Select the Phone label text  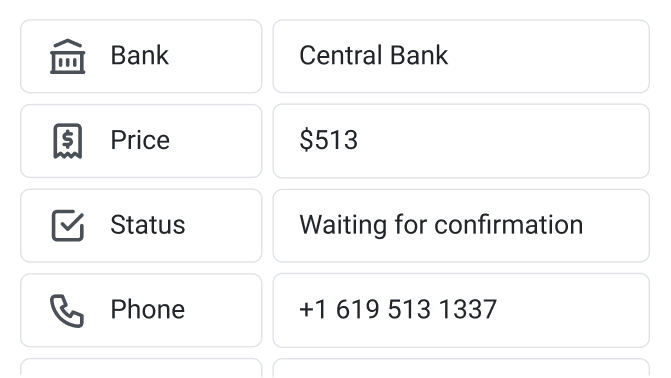[148, 309]
